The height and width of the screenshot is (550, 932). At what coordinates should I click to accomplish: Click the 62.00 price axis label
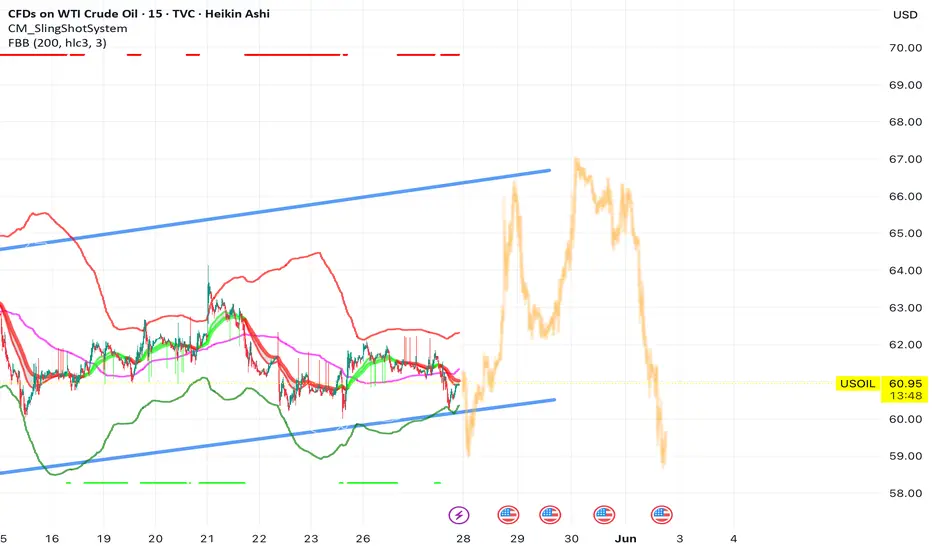(905, 345)
